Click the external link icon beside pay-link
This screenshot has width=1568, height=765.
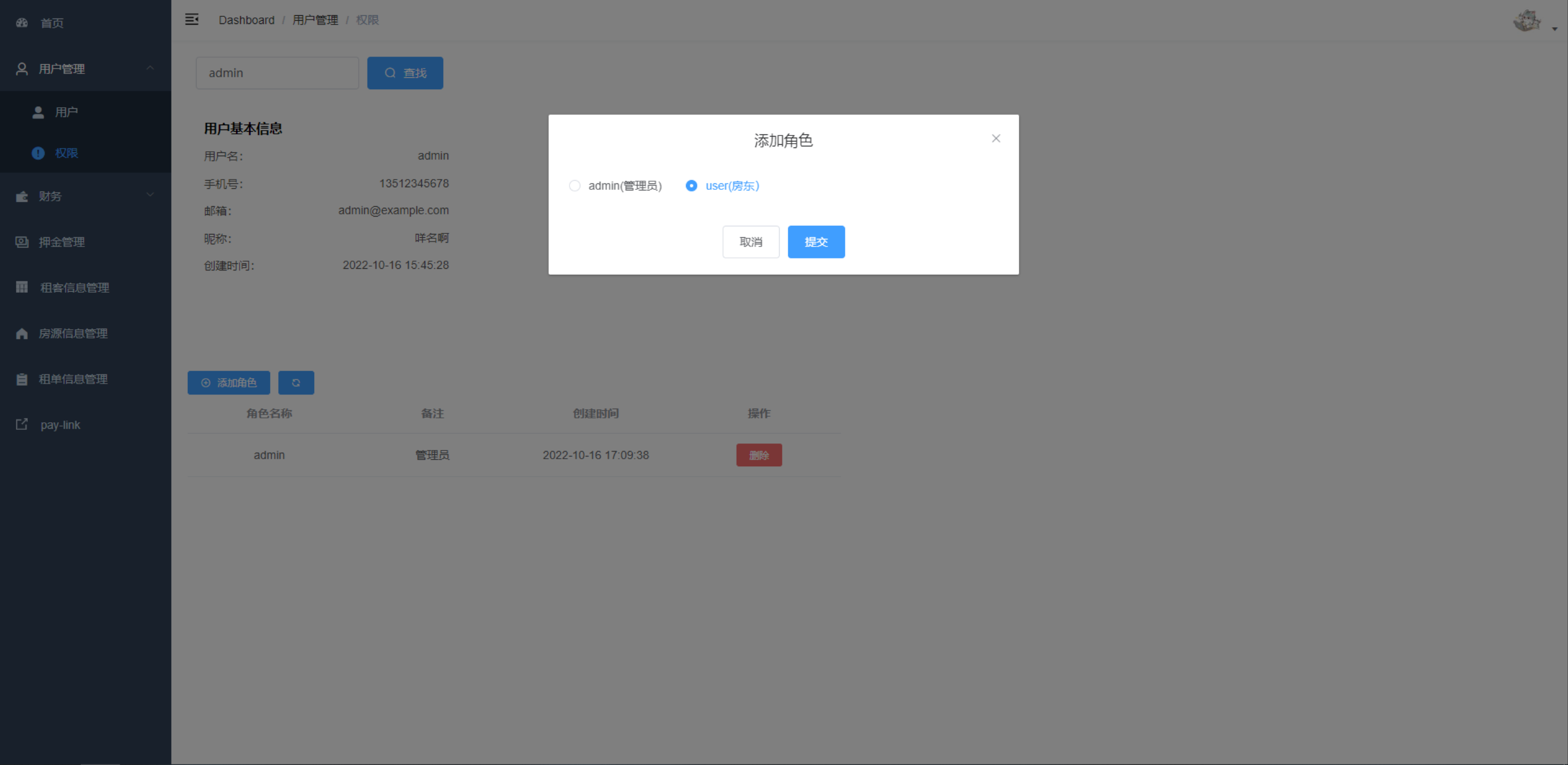(x=22, y=424)
